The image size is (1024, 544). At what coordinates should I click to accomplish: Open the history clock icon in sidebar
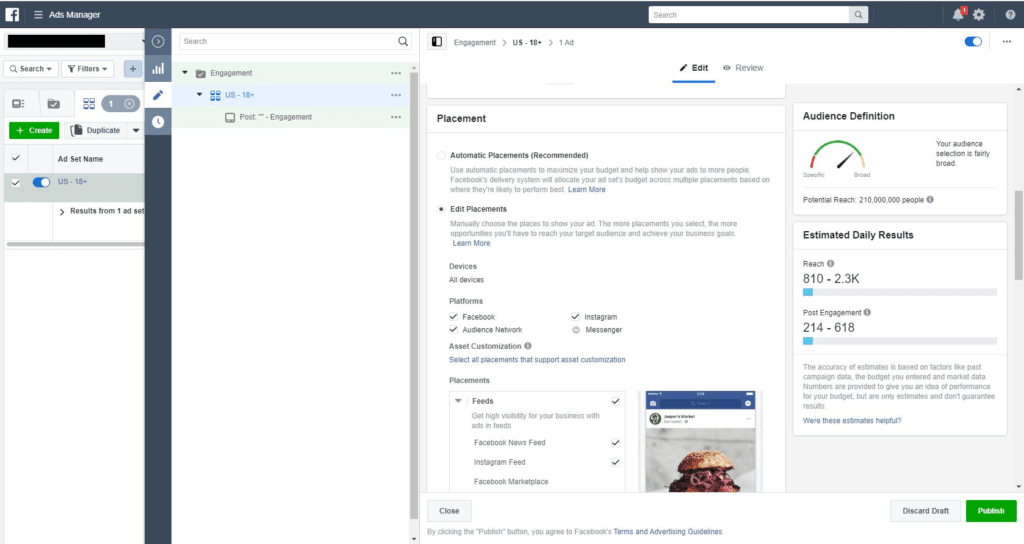(158, 121)
